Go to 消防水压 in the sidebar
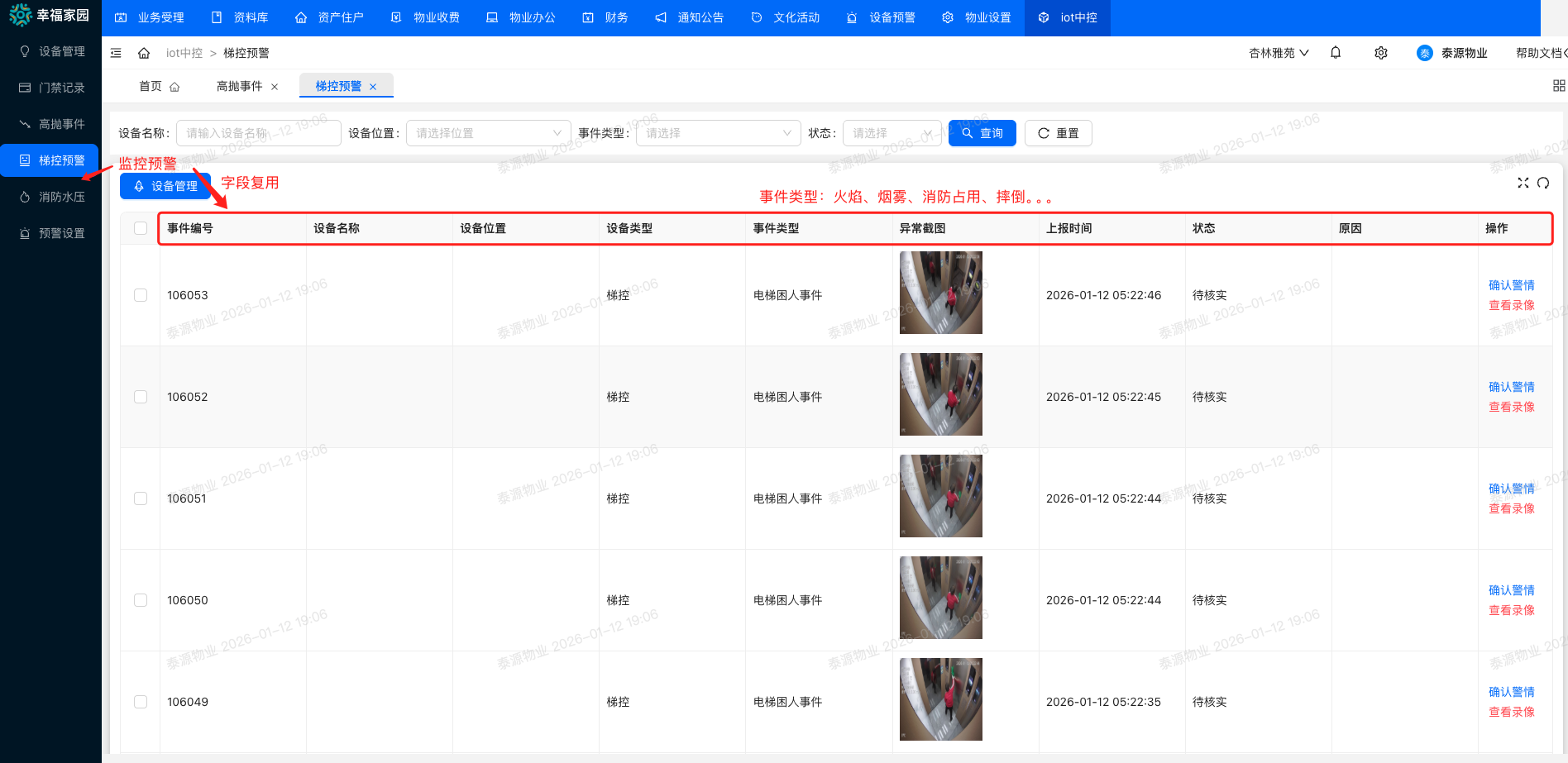Screen dimensions: 1568x763 tap(61, 197)
